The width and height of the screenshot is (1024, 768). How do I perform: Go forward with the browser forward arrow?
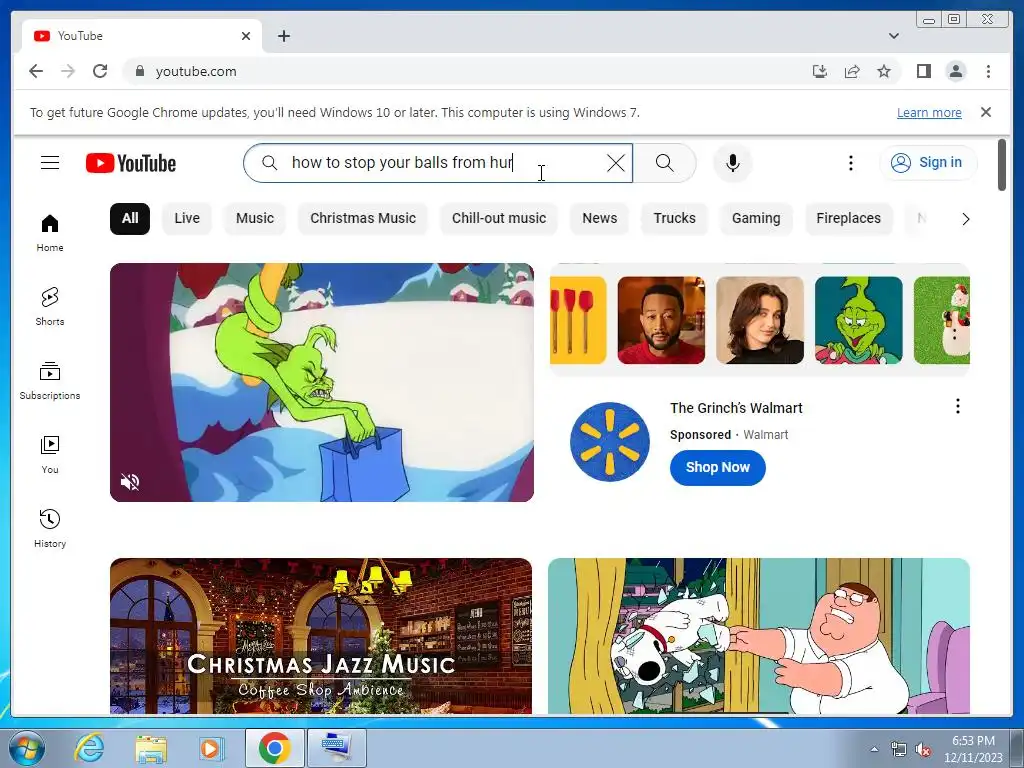(x=68, y=71)
